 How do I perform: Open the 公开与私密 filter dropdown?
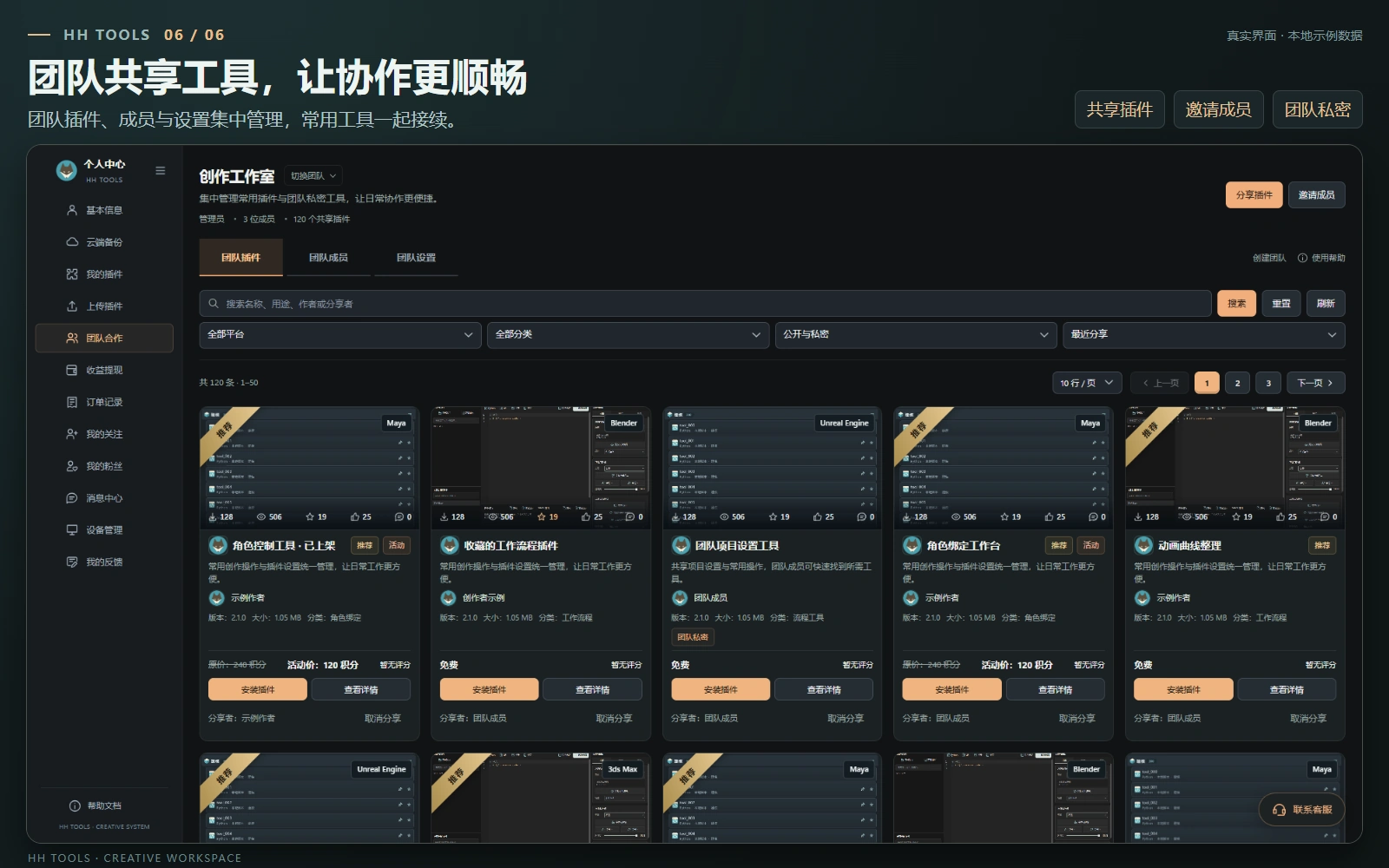pos(916,335)
